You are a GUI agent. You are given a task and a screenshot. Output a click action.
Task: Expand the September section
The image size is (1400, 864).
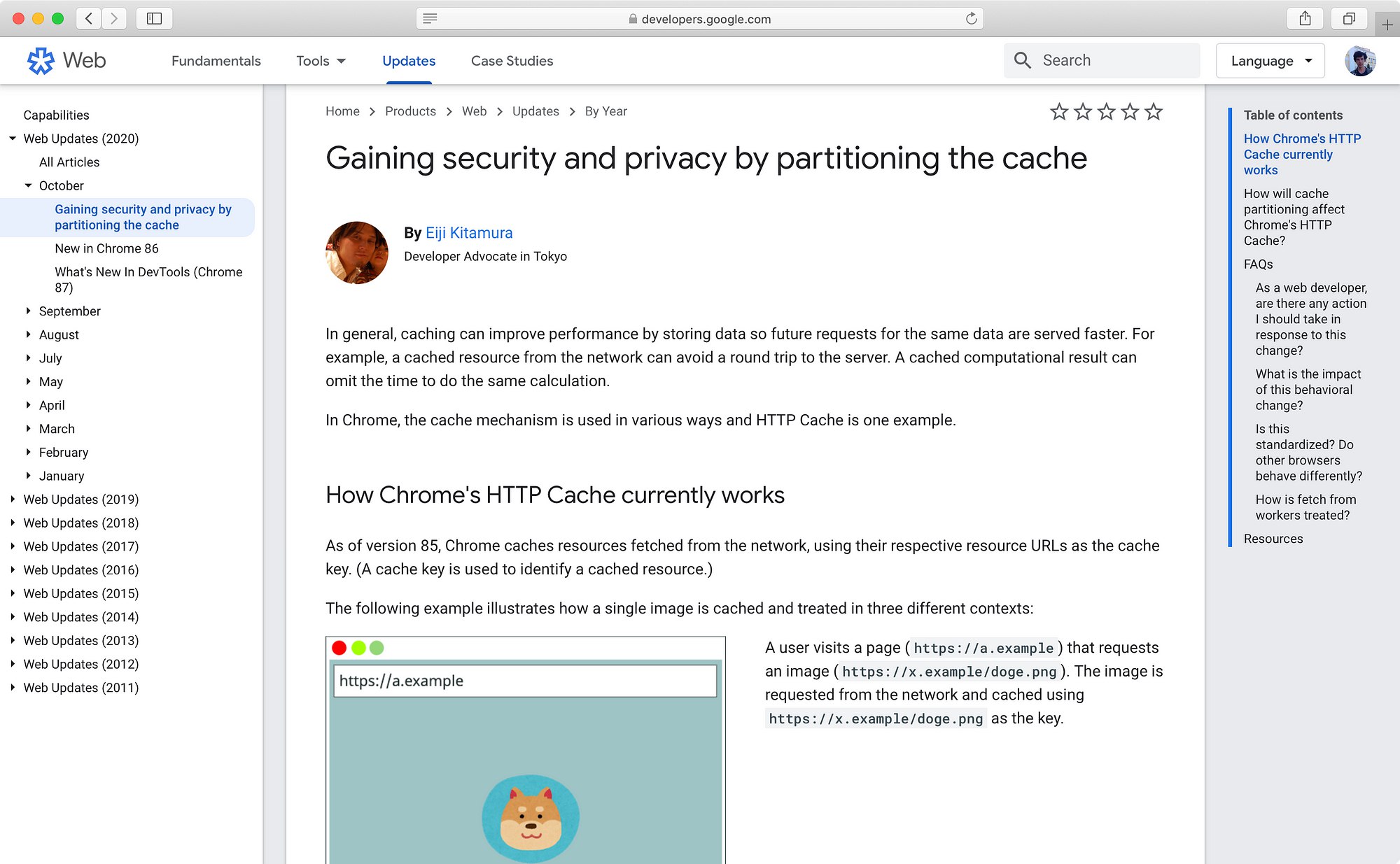click(x=28, y=311)
